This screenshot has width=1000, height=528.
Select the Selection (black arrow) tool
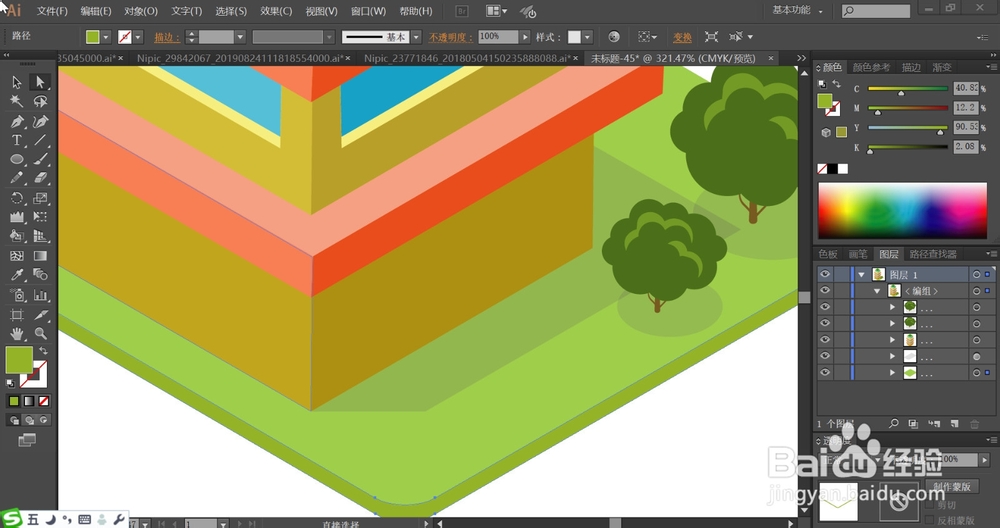click(x=17, y=82)
